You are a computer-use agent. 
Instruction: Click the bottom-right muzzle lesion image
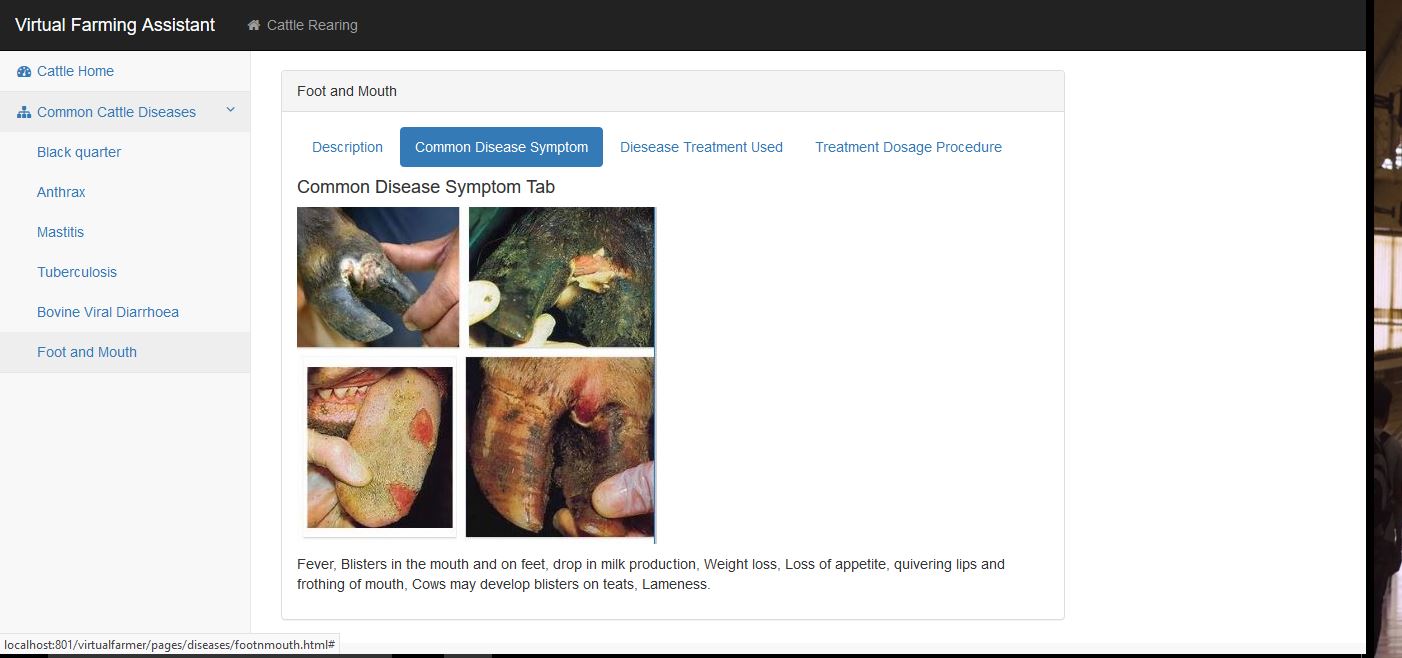[560, 447]
